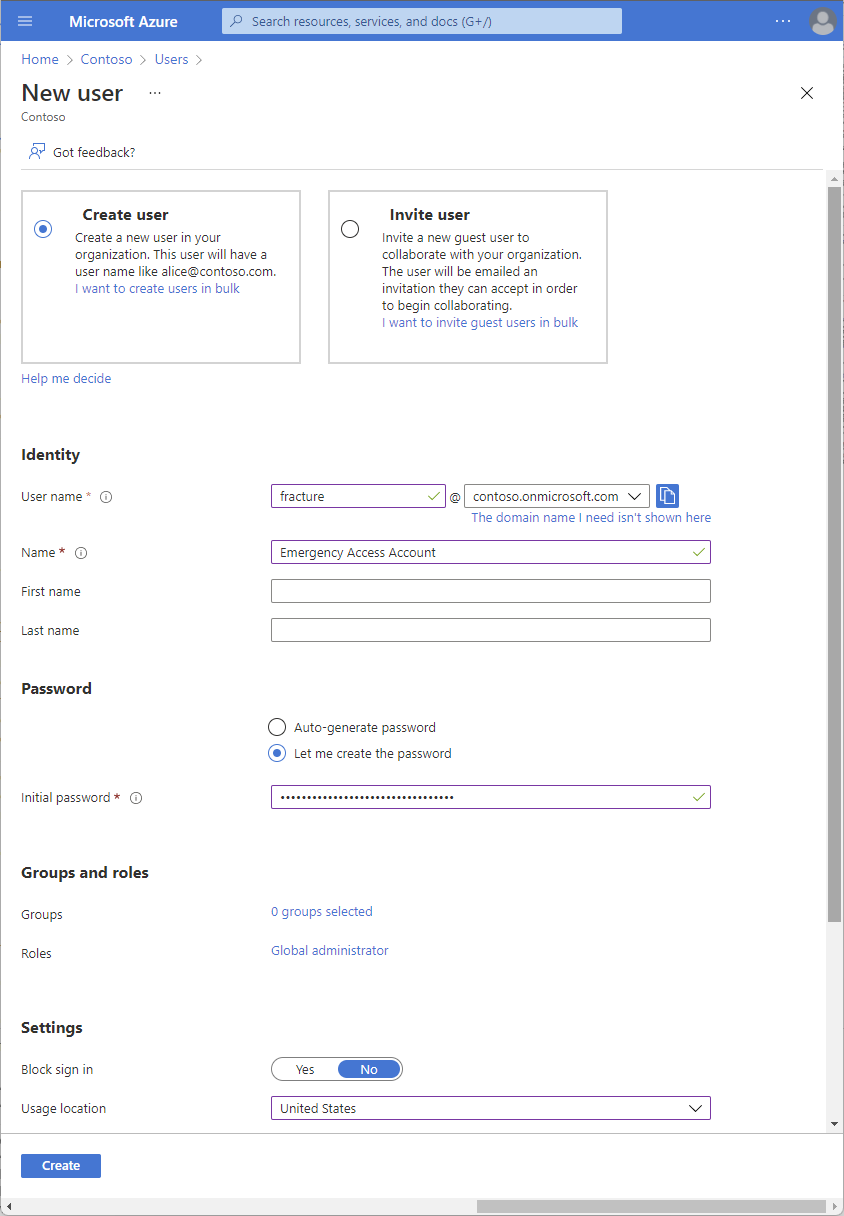Click the Password section heading
Screen dimensions: 844x1216
[56, 689]
